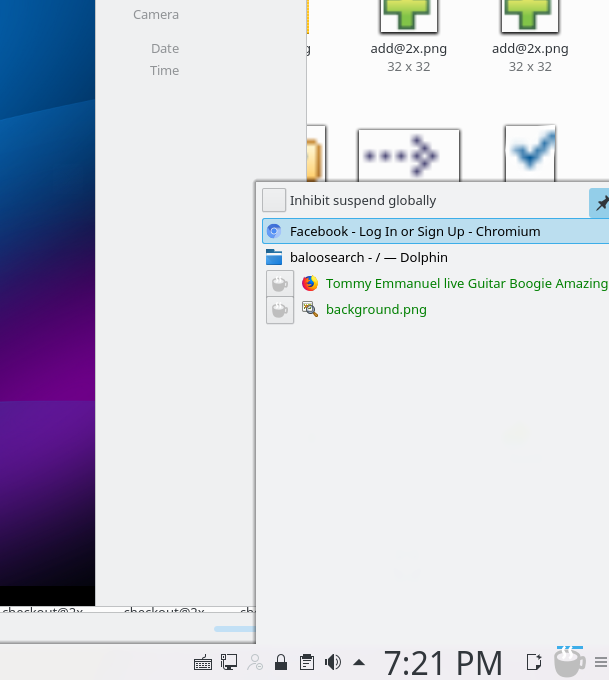The height and width of the screenshot is (680, 609).
Task: Click the Dolphin folder icon in the list
Action: (274, 257)
